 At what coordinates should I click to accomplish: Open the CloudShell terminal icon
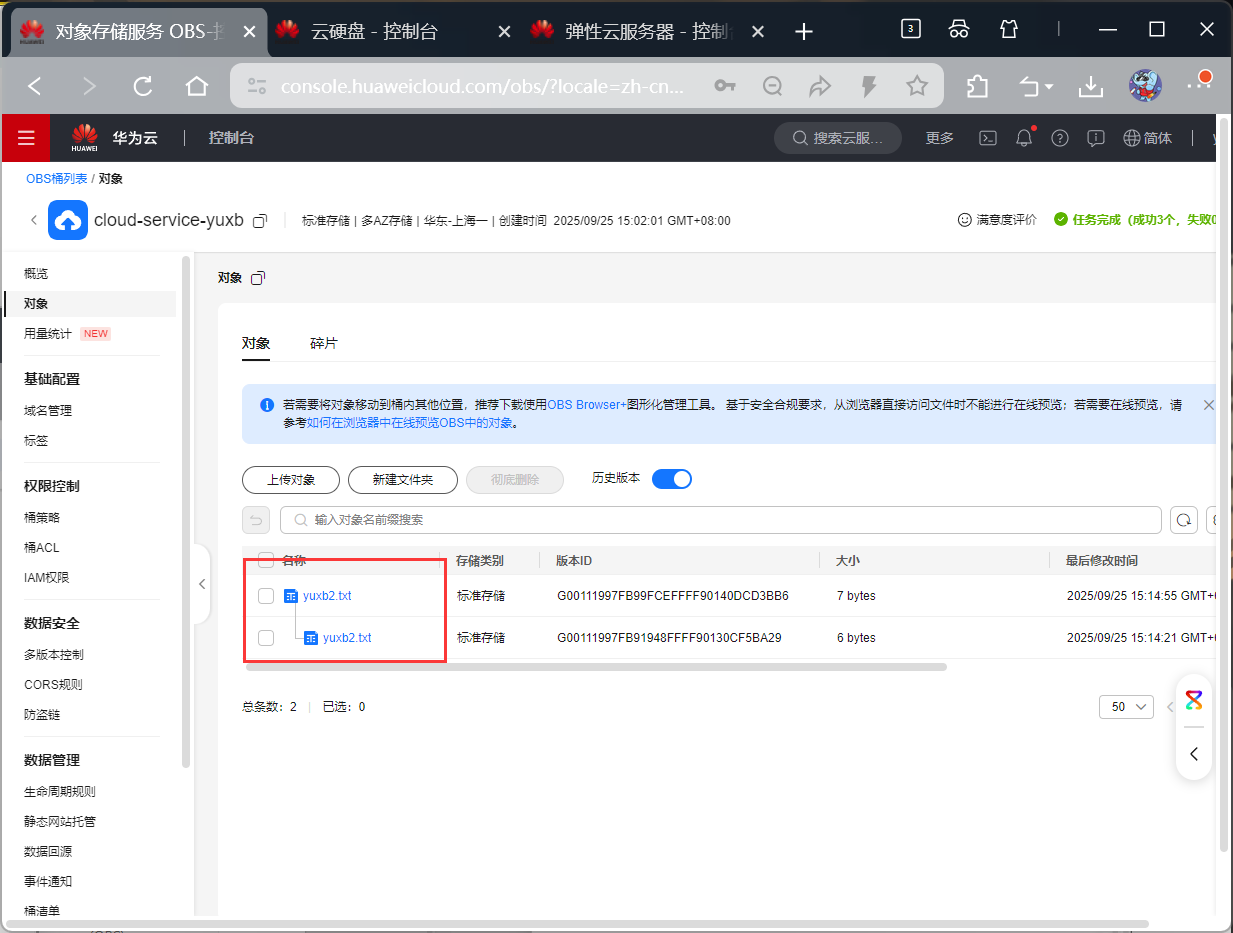click(987, 138)
